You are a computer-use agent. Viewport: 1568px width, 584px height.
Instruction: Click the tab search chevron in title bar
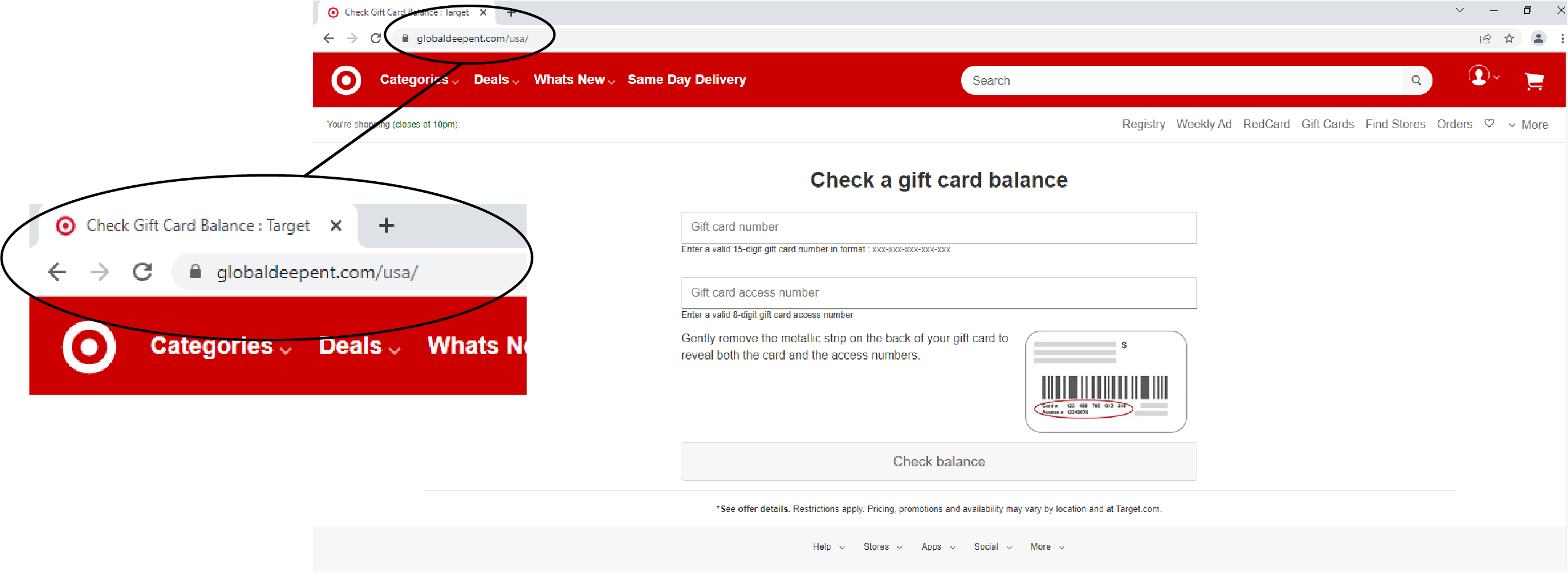pyautogui.click(x=1459, y=10)
